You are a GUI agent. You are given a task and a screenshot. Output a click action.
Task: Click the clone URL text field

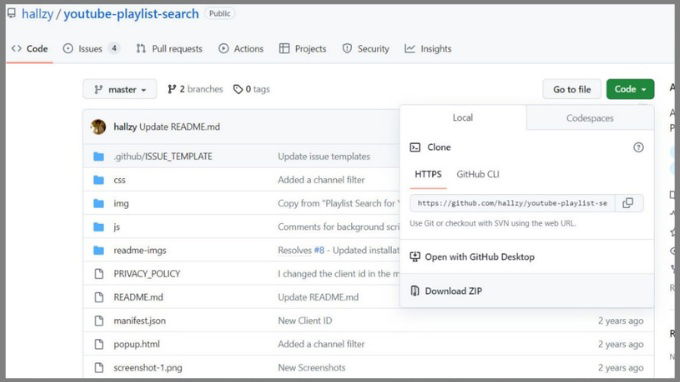coord(513,203)
